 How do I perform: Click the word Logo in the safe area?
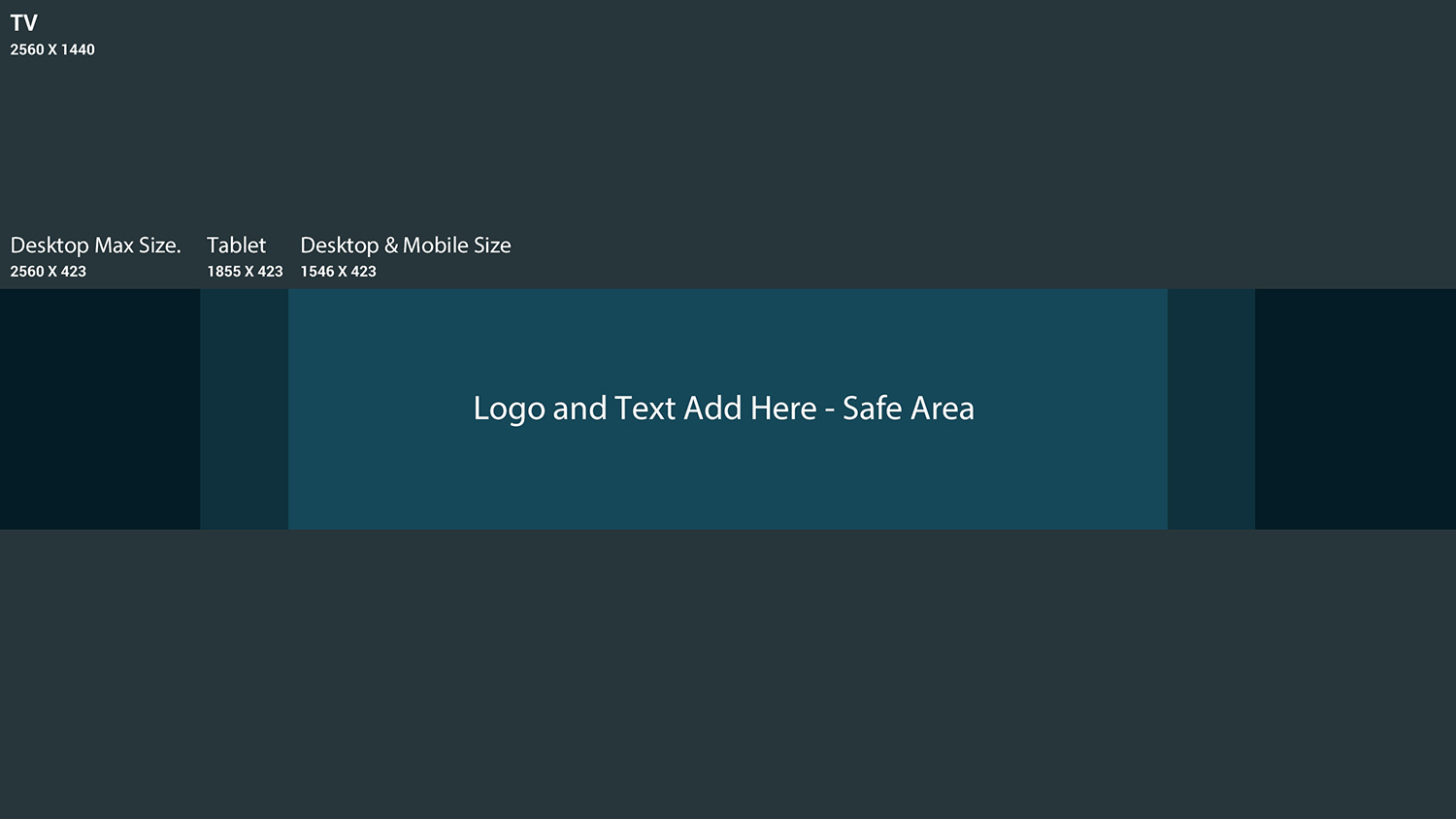pyautogui.click(x=510, y=409)
